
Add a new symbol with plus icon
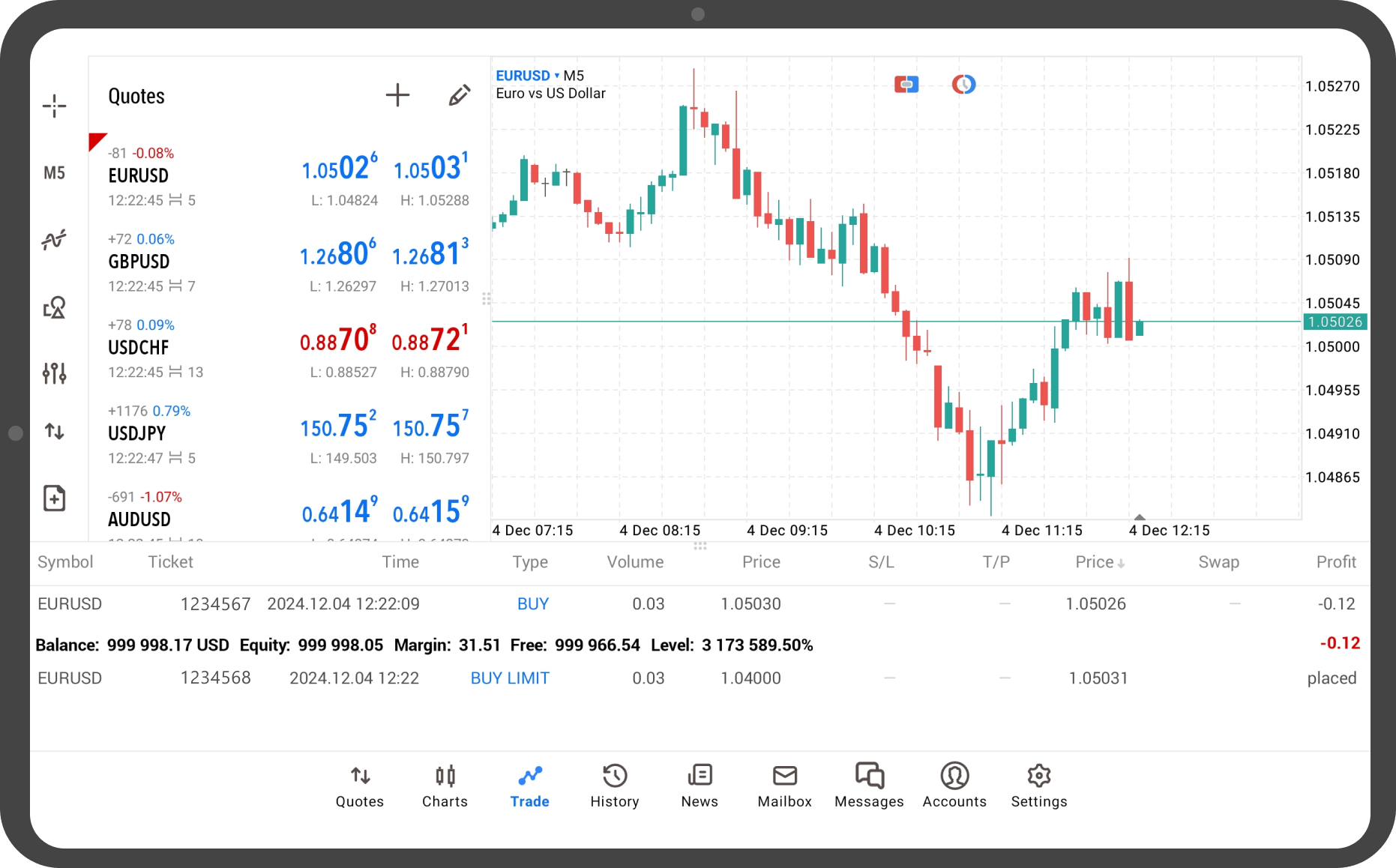coord(397,95)
